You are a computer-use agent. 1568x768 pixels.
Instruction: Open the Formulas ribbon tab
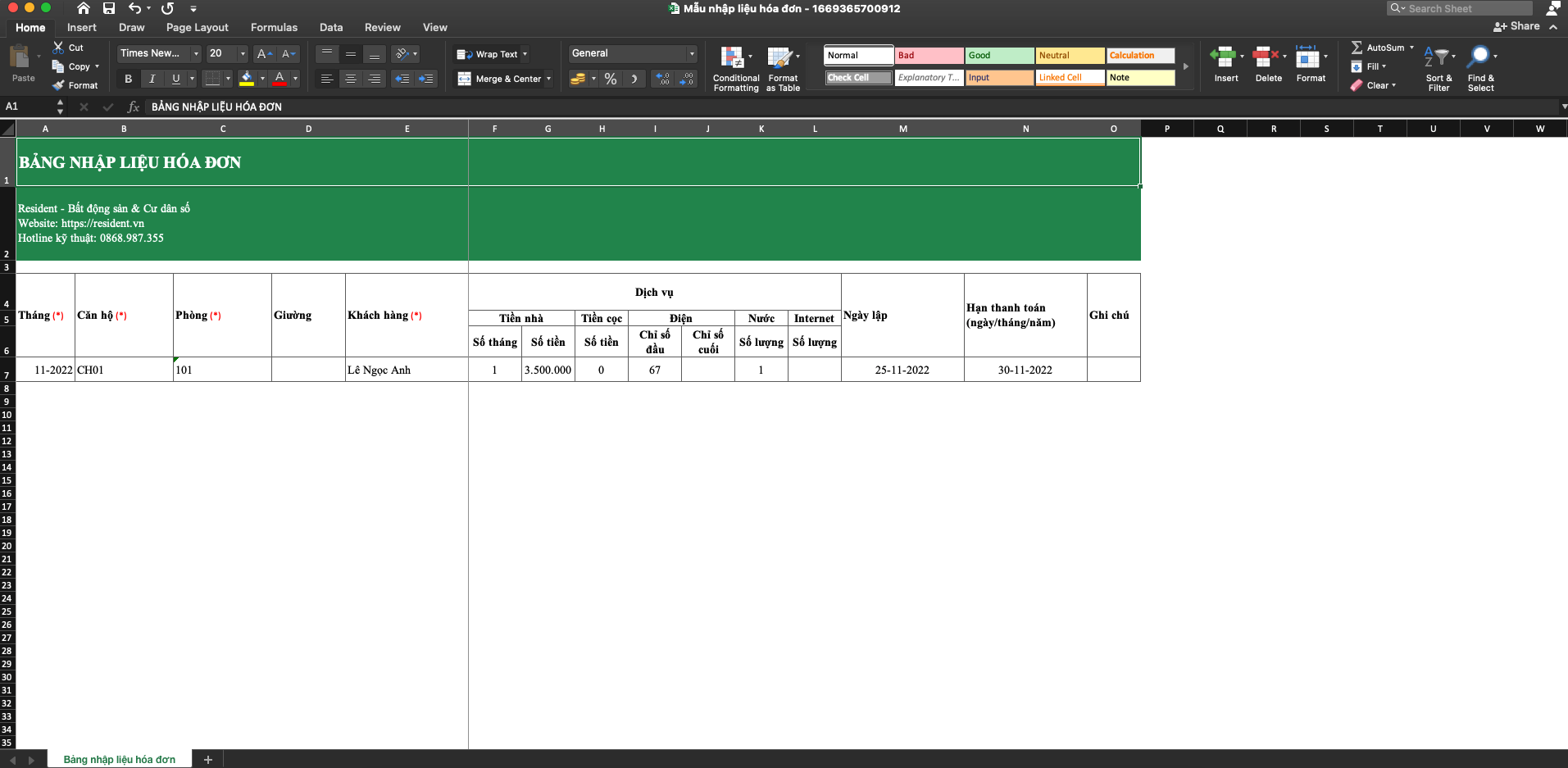274,27
